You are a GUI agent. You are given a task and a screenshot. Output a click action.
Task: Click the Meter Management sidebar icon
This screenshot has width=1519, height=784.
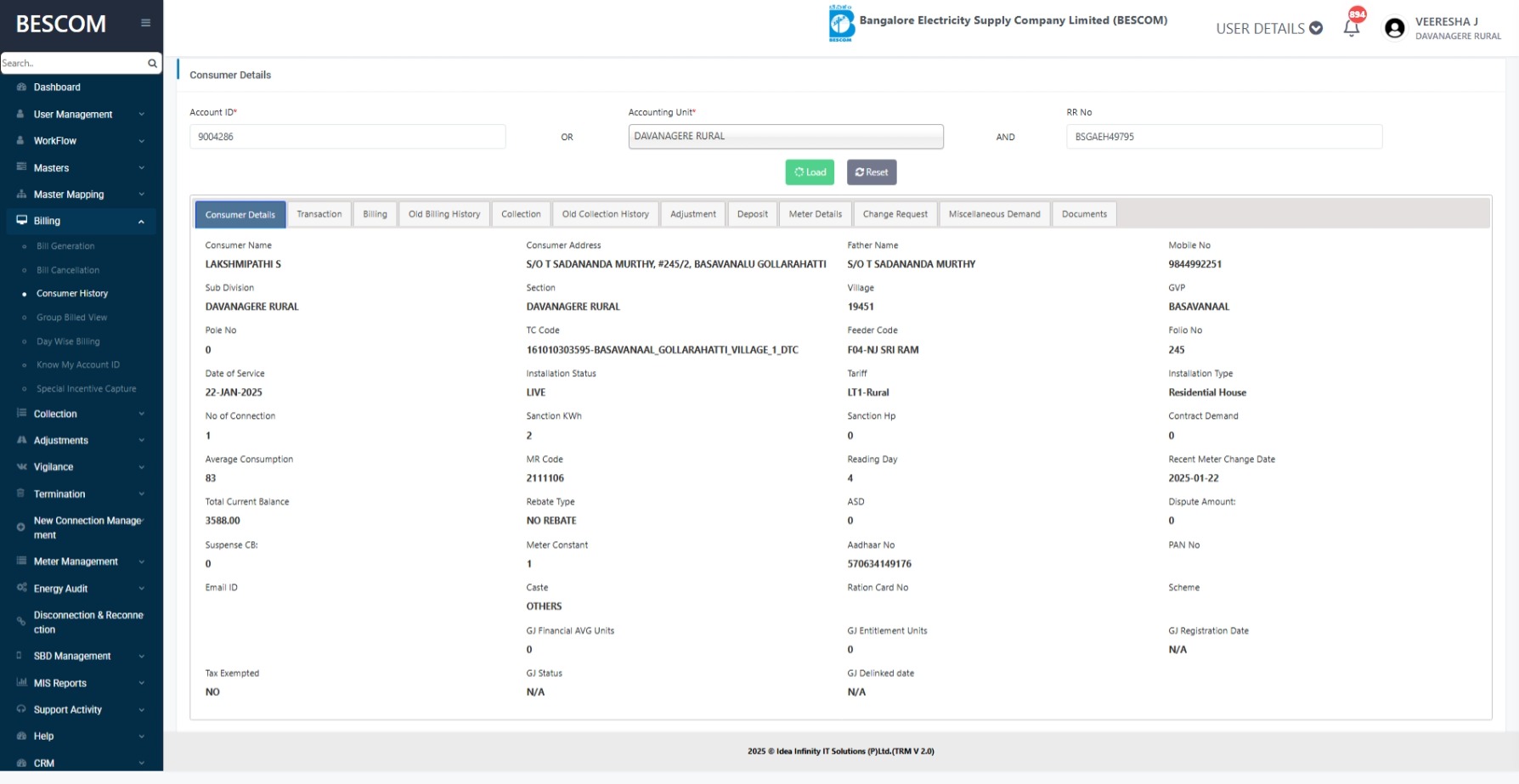click(21, 561)
